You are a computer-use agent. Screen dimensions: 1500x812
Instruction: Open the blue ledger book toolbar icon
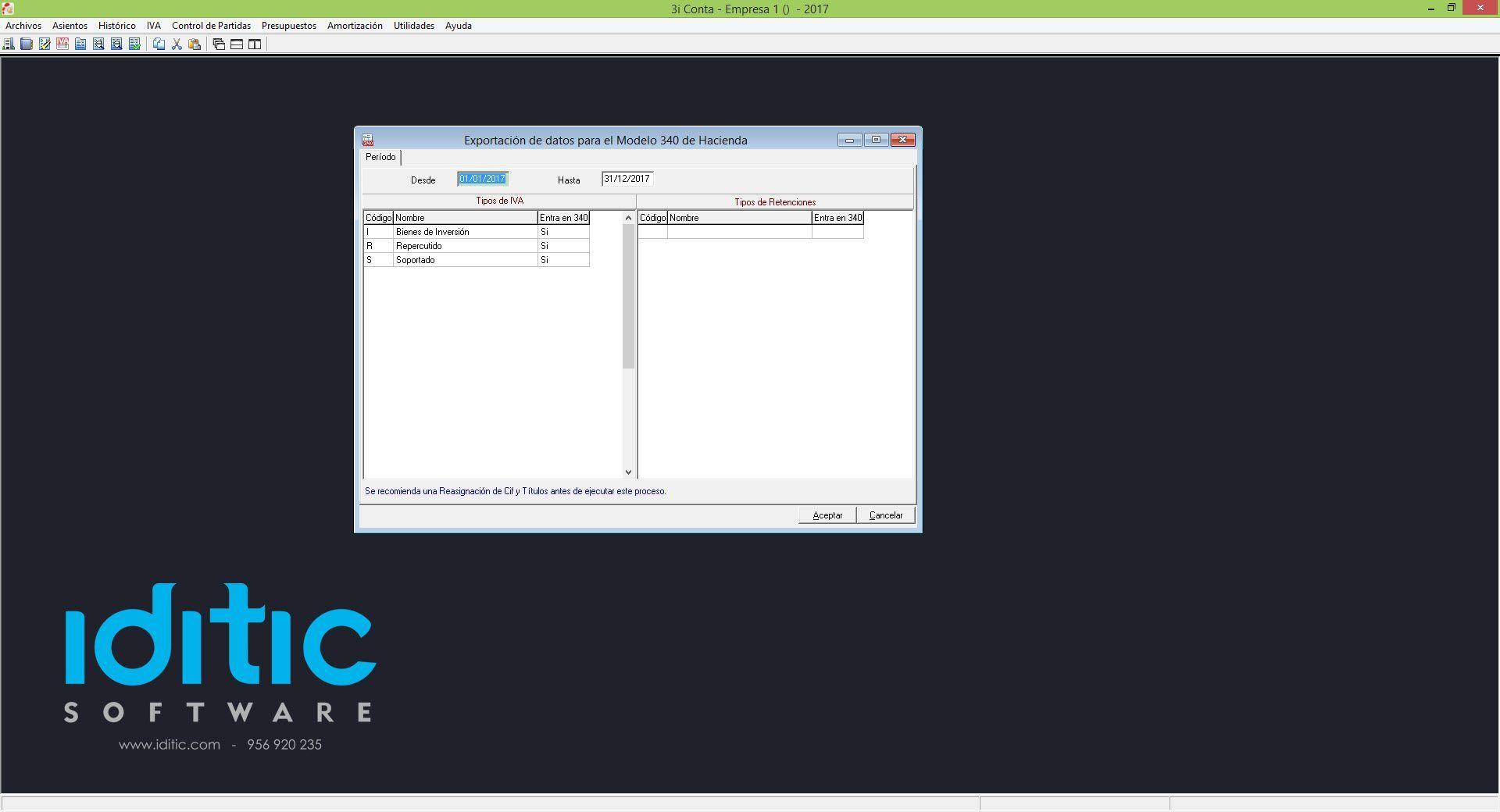27,45
